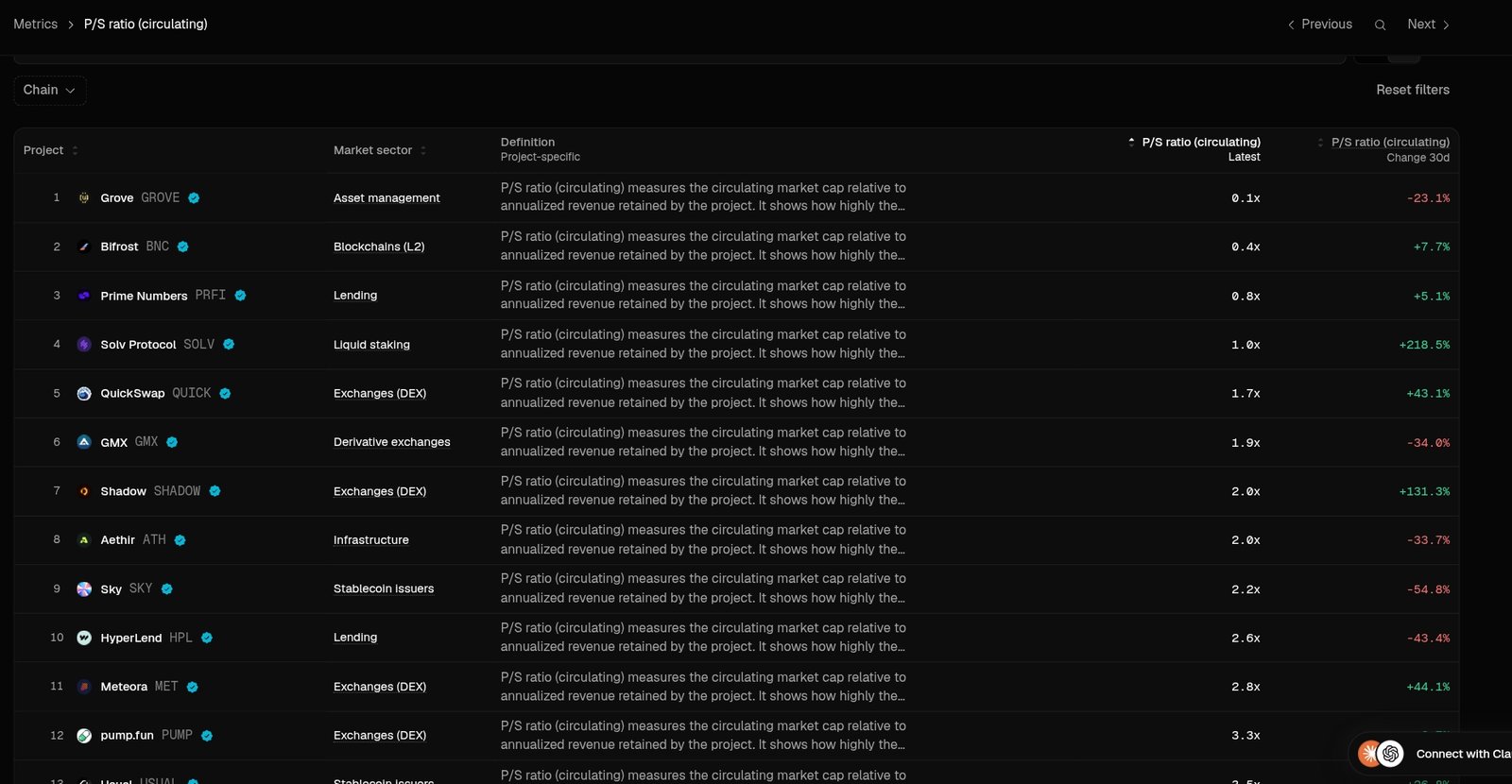1512x784 pixels.
Task: Click Sky's verified badge icon
Action: [x=166, y=589]
